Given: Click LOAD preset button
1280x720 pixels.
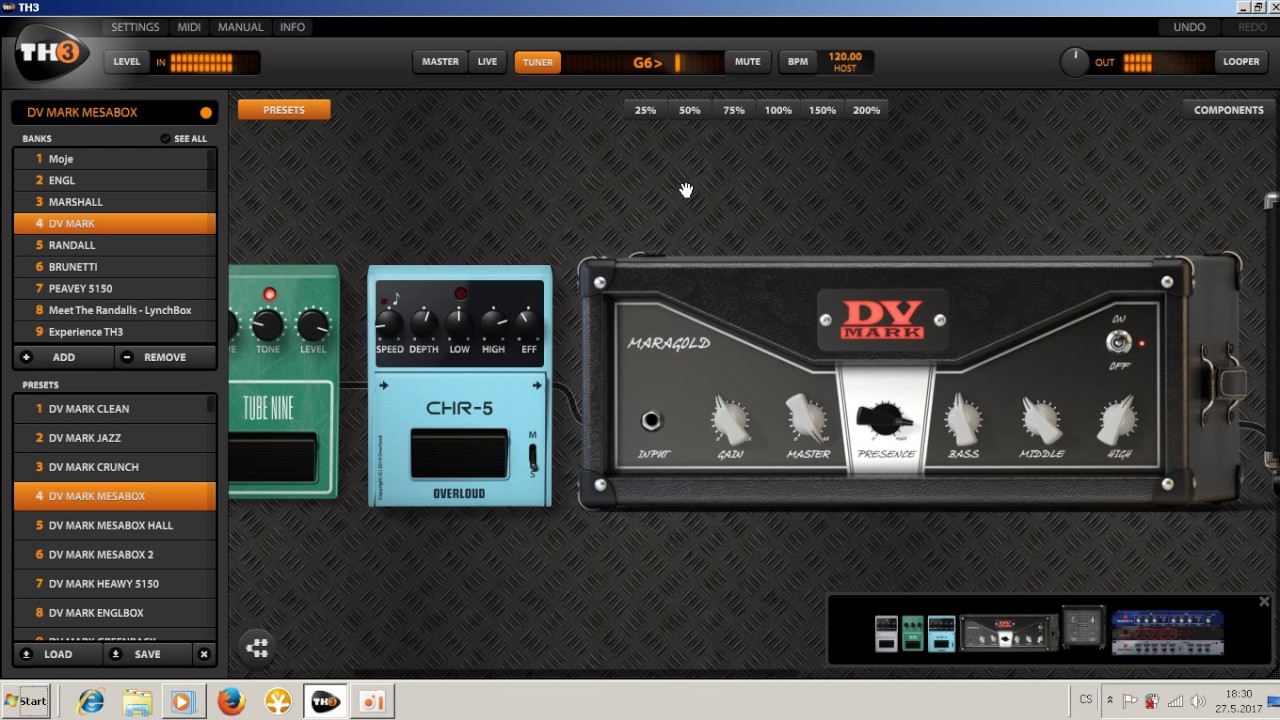Looking at the screenshot, I should click(x=58, y=654).
